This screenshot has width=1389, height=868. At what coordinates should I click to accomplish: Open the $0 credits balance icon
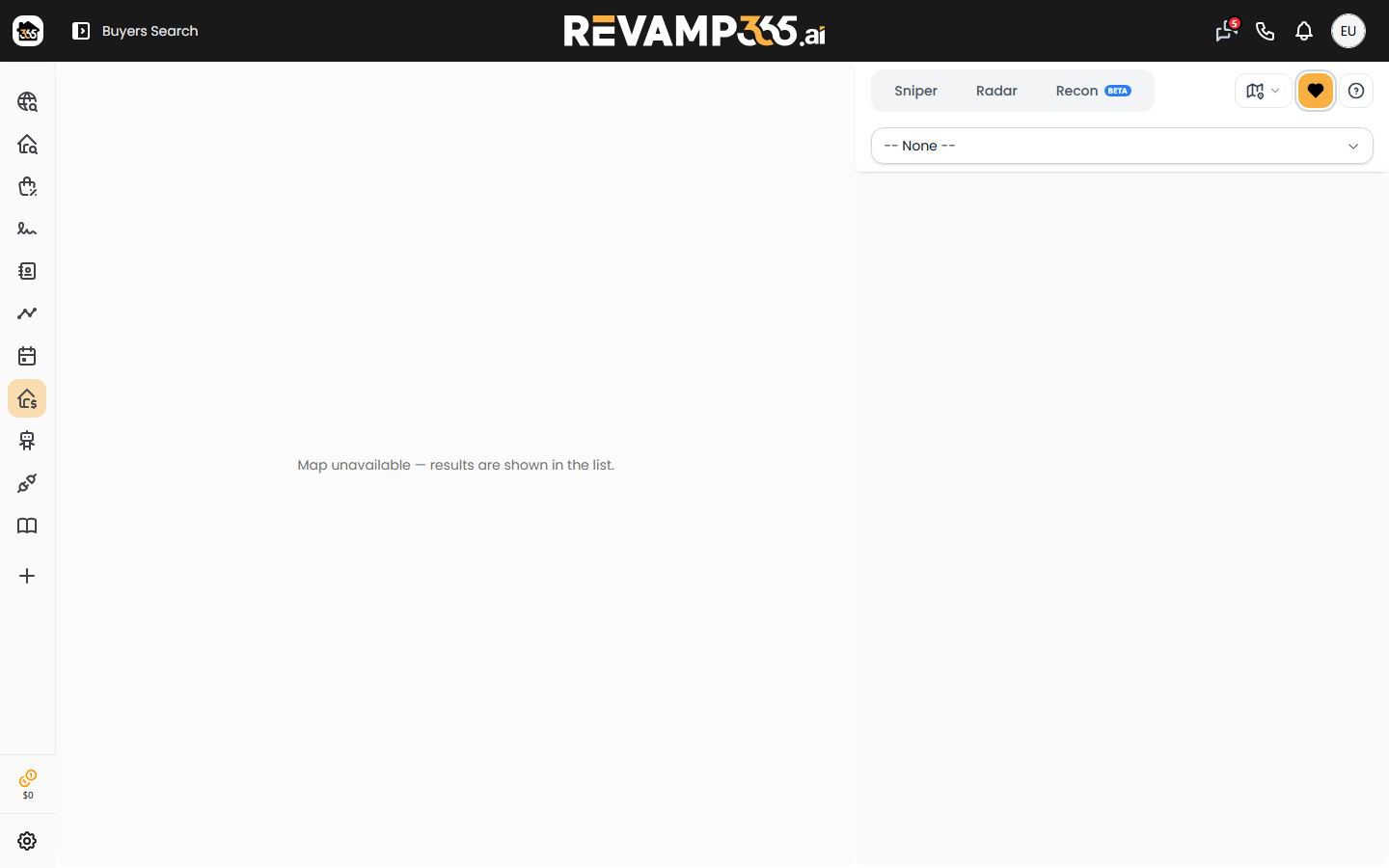point(28,784)
